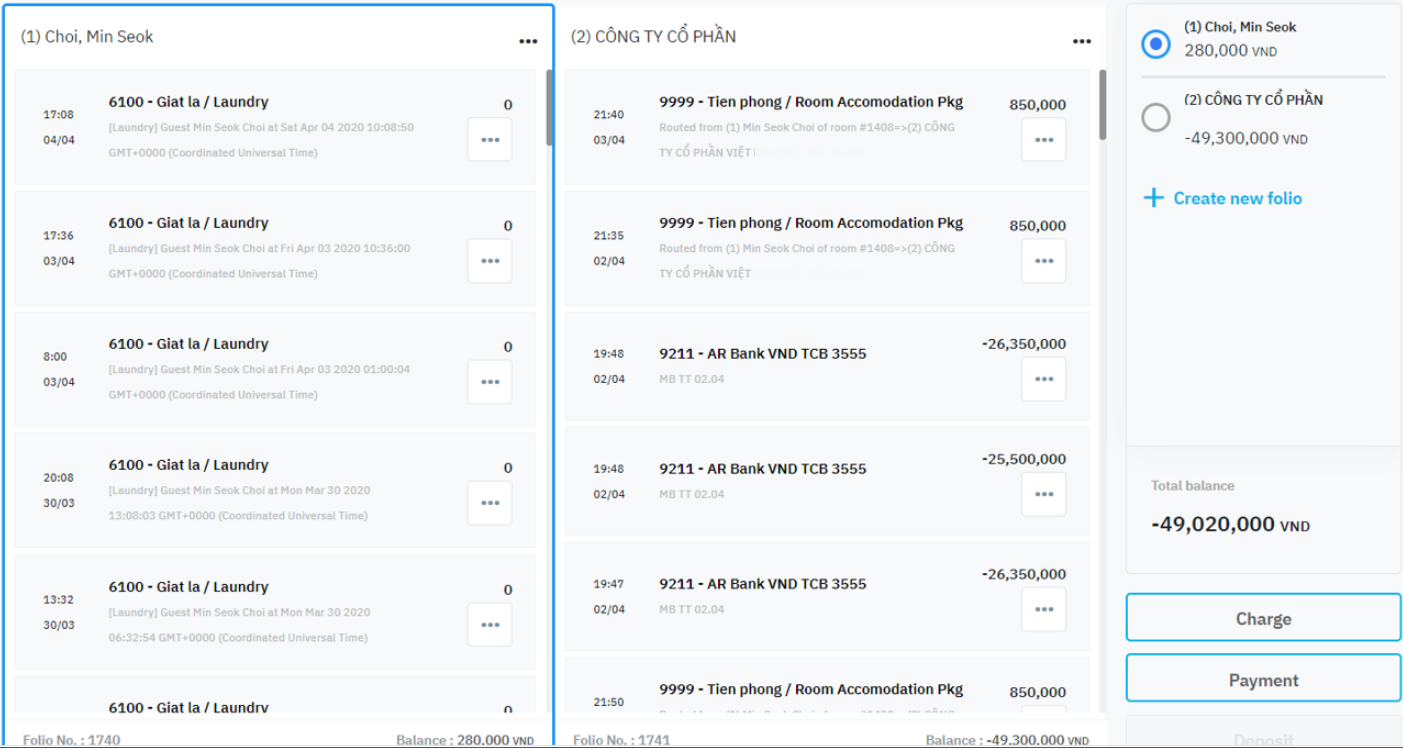This screenshot has height=748, width=1403.
Task: Select the Choi, Min Seok folio radio button
Action: point(1155,44)
